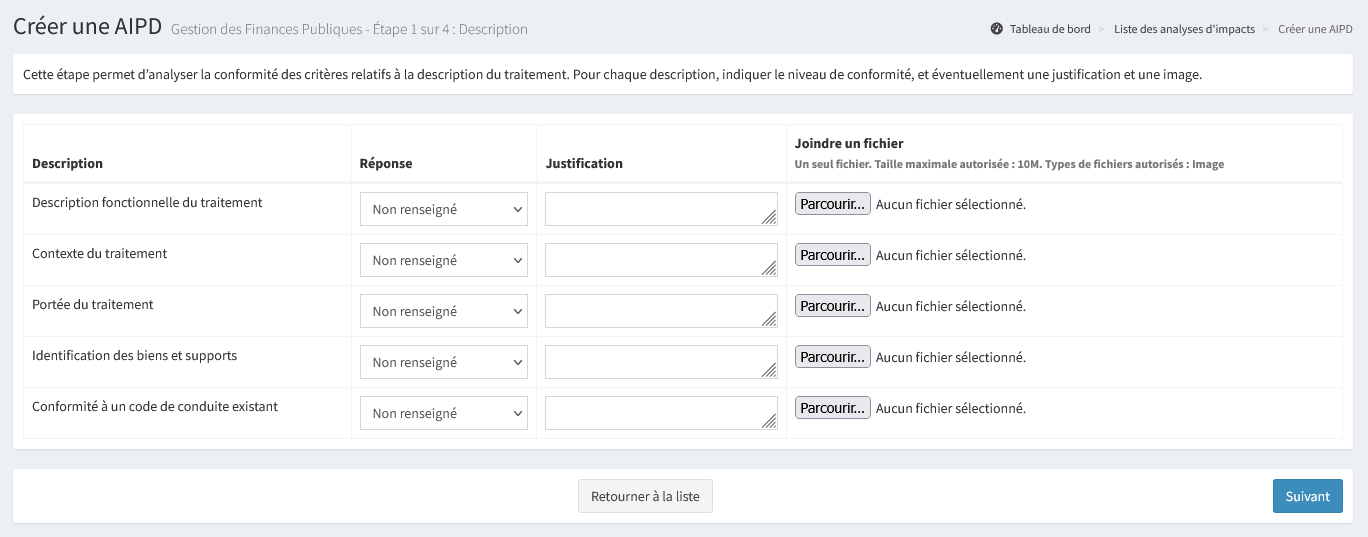Open Réponse dropdown for Description fonctionnelle du traitement
This screenshot has height=537, width=1368.
444,209
